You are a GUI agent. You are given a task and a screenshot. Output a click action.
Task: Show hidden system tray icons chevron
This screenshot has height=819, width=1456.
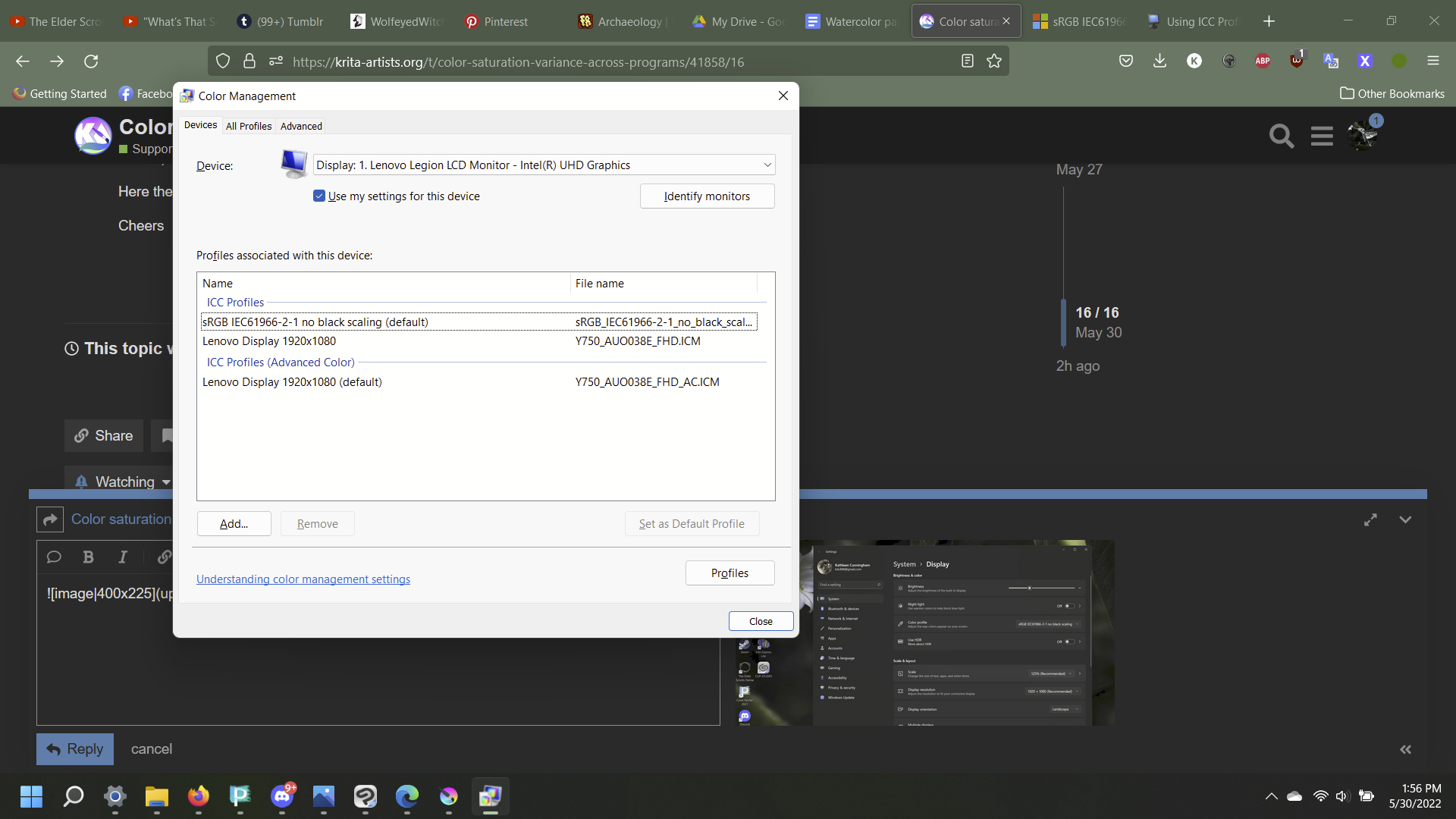tap(1271, 796)
